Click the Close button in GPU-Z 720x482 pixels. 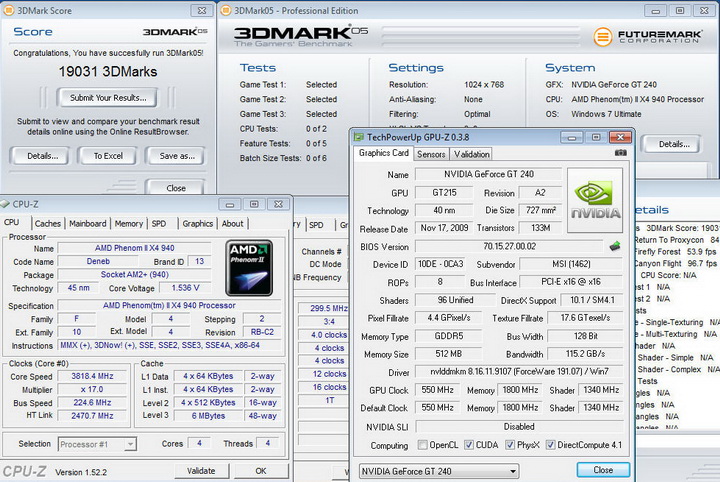(603, 470)
